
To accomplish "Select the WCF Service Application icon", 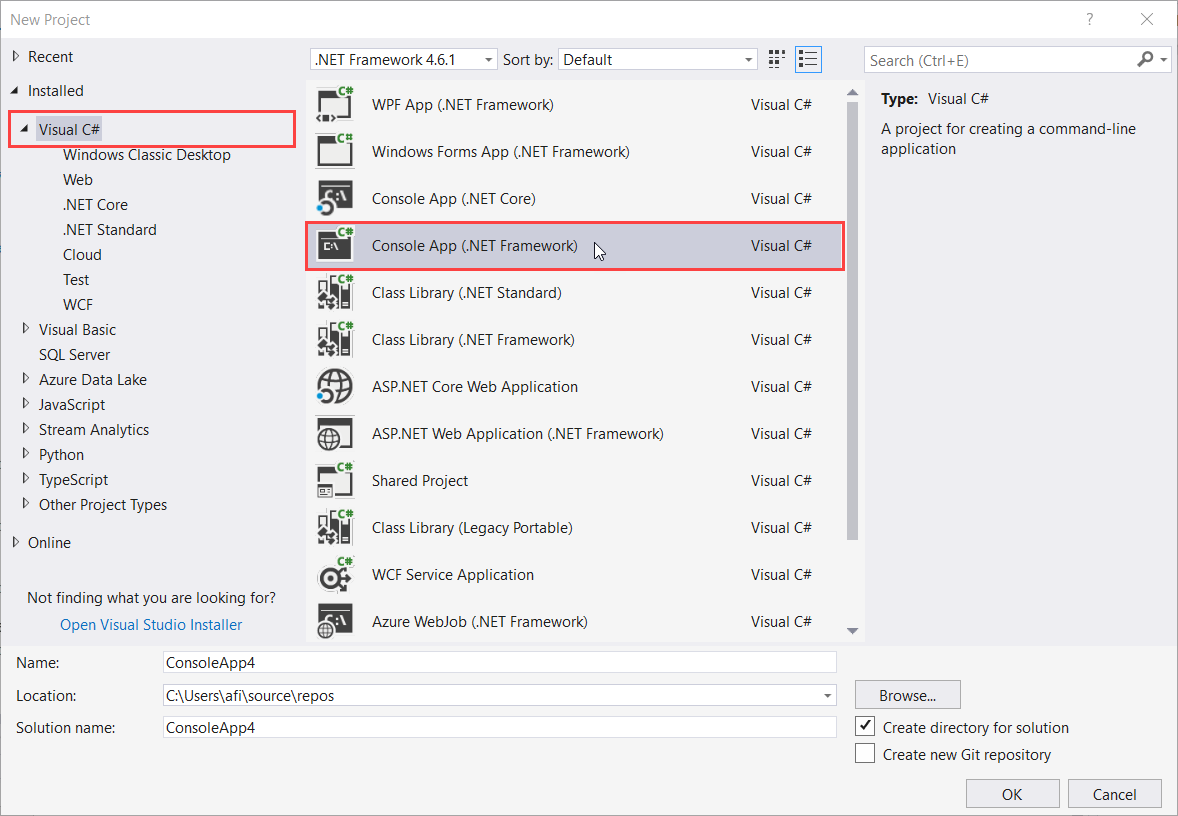I will point(335,575).
